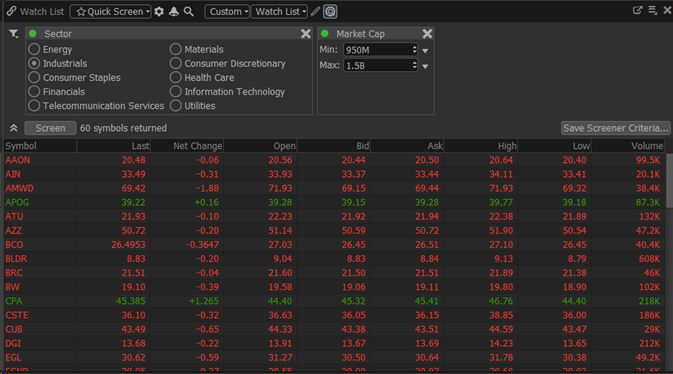Remove the Market Cap filter with its X

427,33
